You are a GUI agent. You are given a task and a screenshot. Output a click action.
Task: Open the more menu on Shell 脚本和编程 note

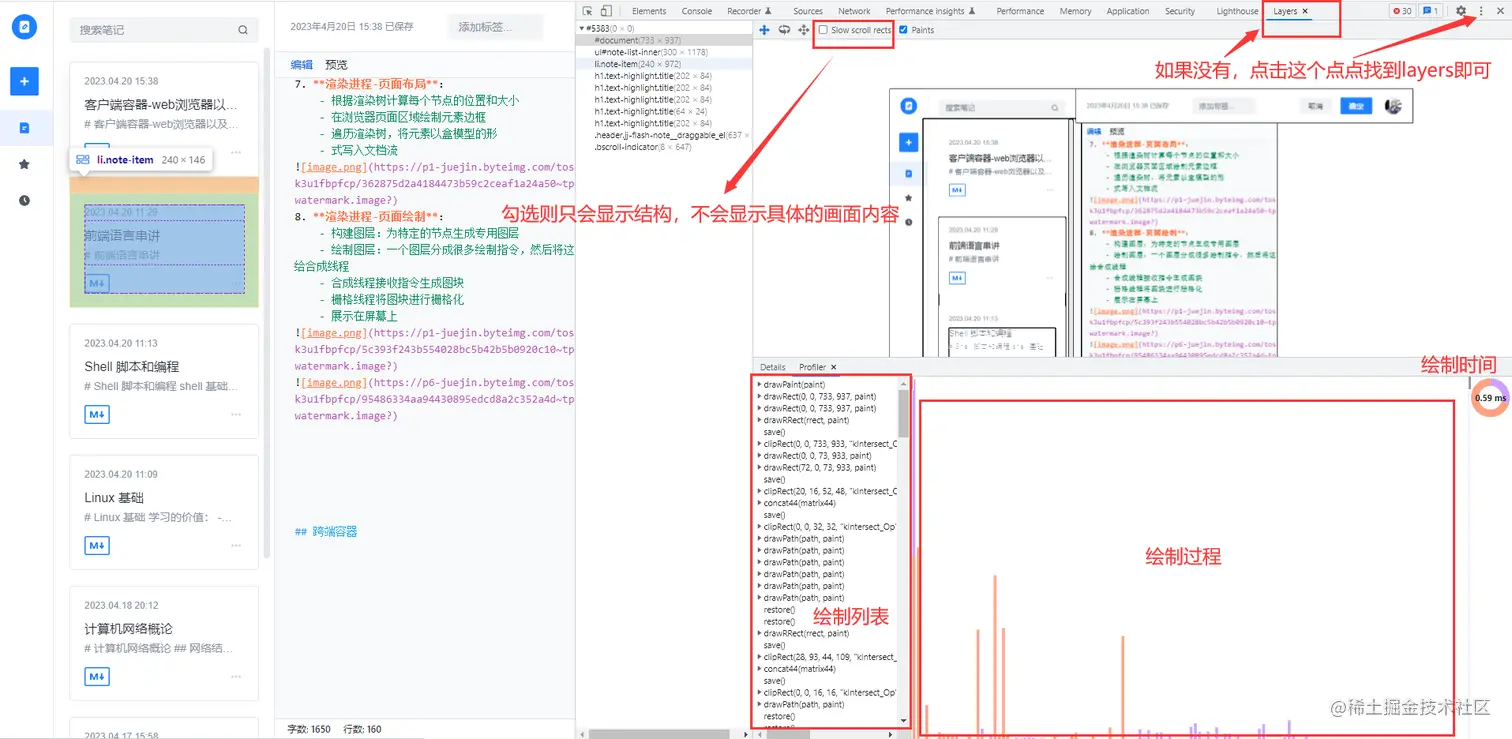(x=236, y=415)
